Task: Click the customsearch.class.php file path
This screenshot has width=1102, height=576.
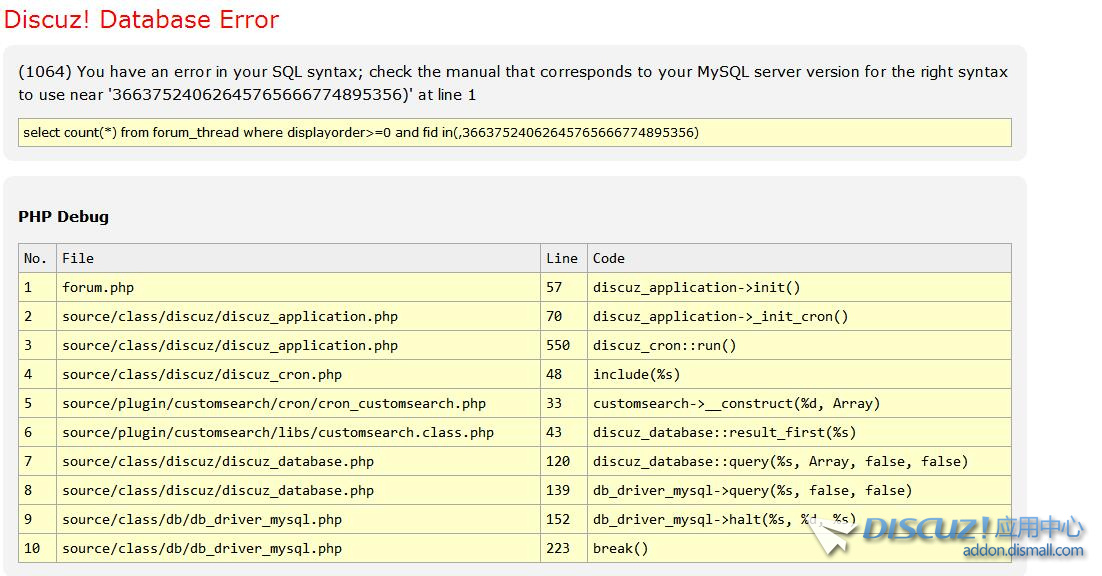Action: point(278,432)
